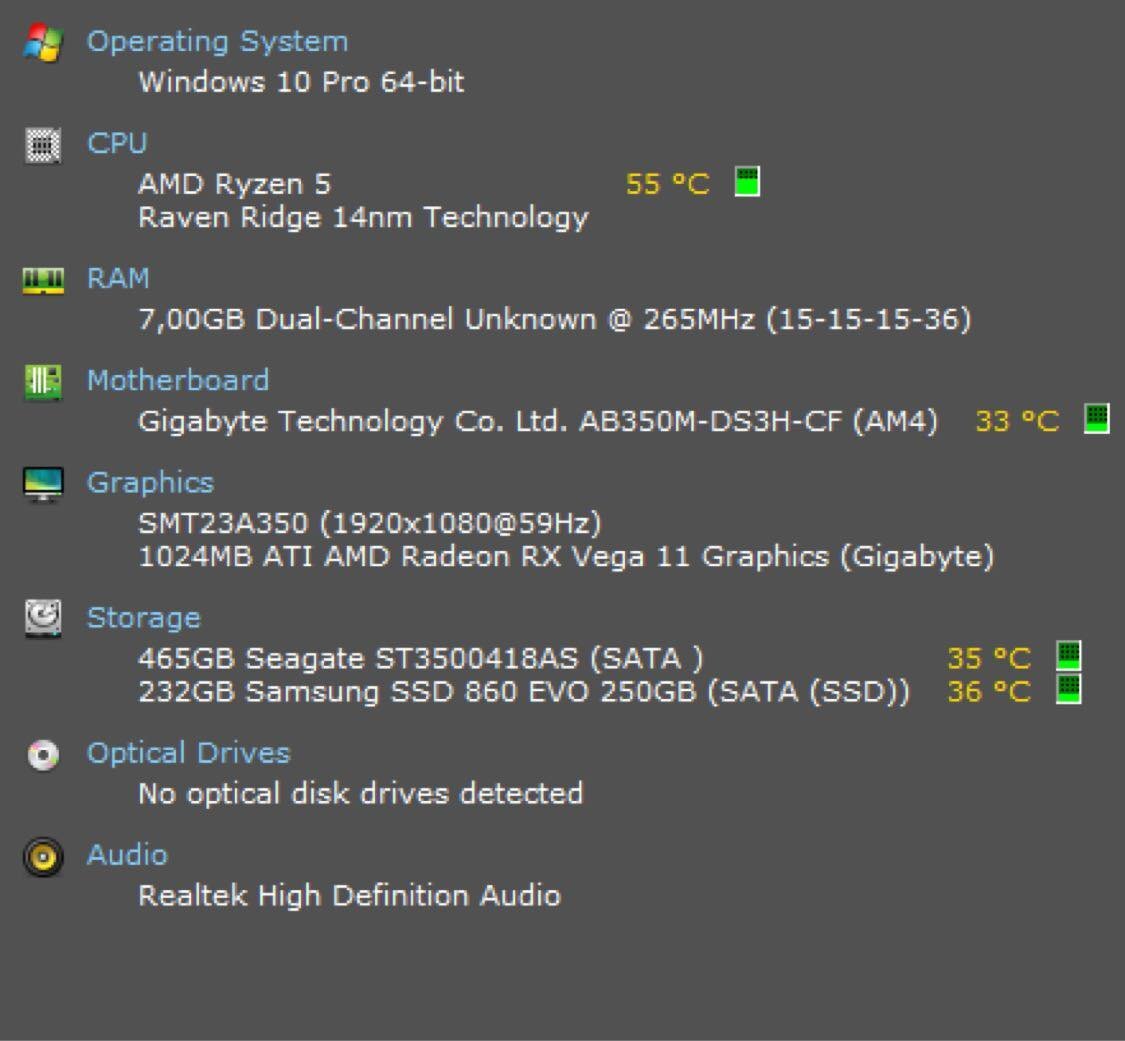Open the CPU section heading
The image size is (1125, 1041).
click(x=117, y=143)
